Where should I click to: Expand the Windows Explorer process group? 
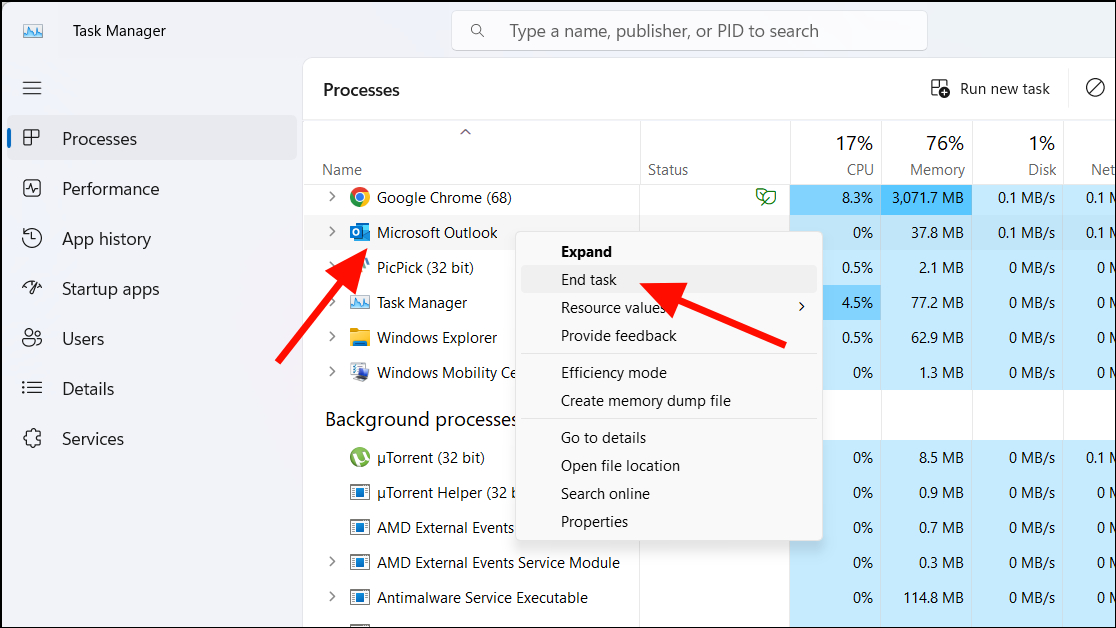(332, 336)
